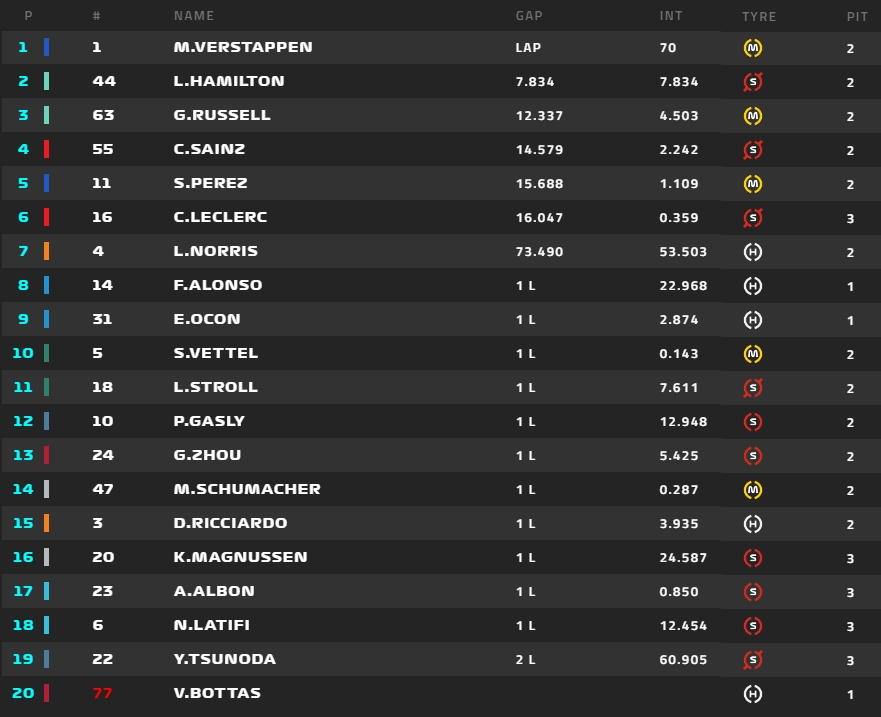Click Vettel's medium tyre icon

click(x=753, y=354)
